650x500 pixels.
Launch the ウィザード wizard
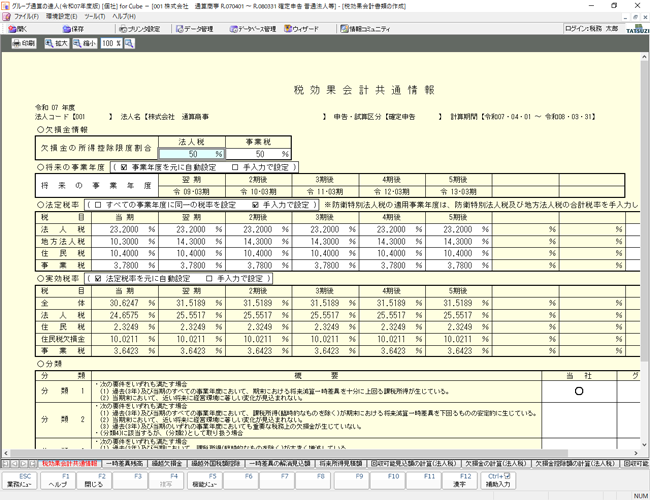(301, 29)
